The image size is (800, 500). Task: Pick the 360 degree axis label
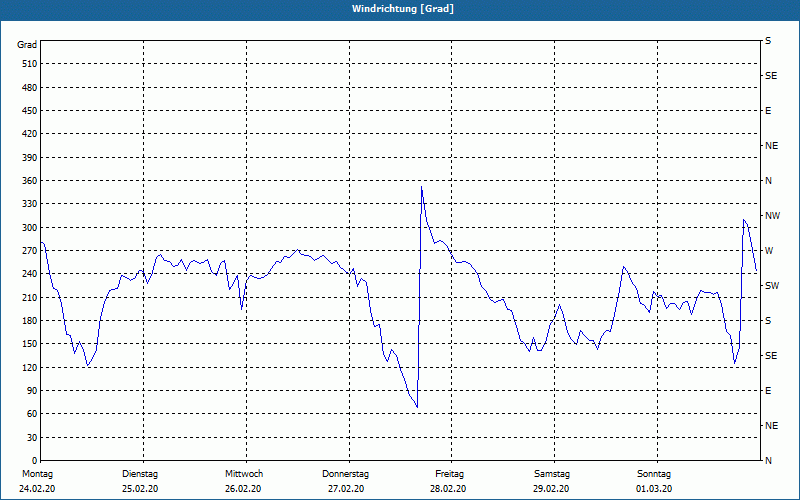tap(30, 181)
